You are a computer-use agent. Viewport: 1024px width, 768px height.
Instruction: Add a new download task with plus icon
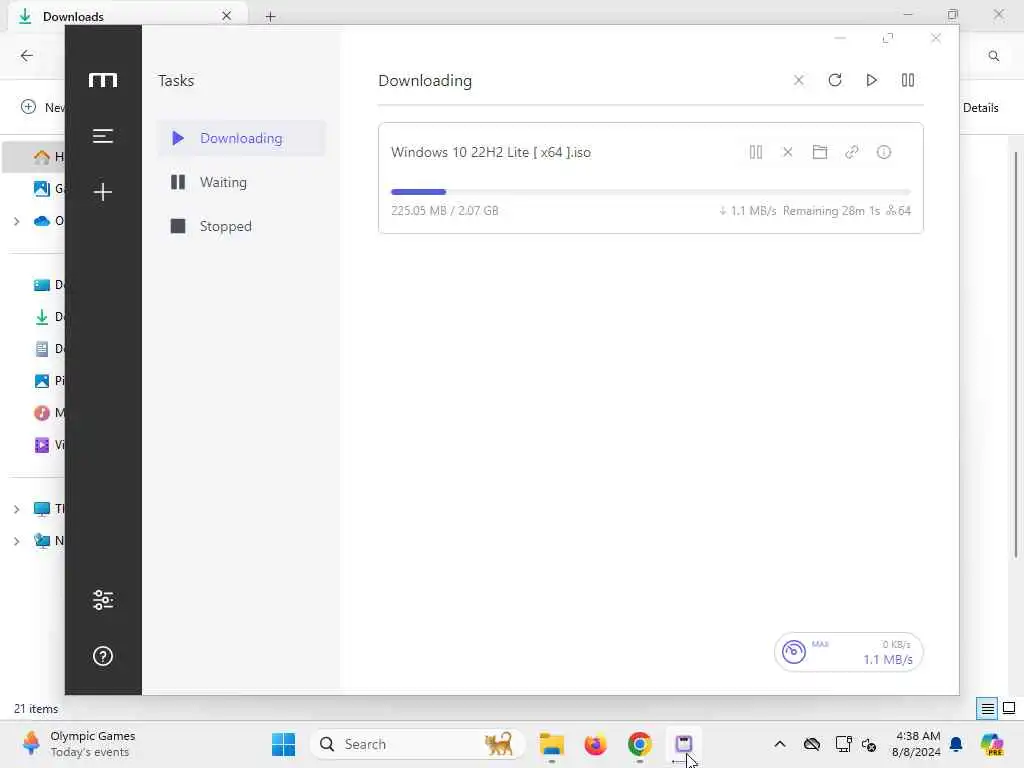[103, 191]
